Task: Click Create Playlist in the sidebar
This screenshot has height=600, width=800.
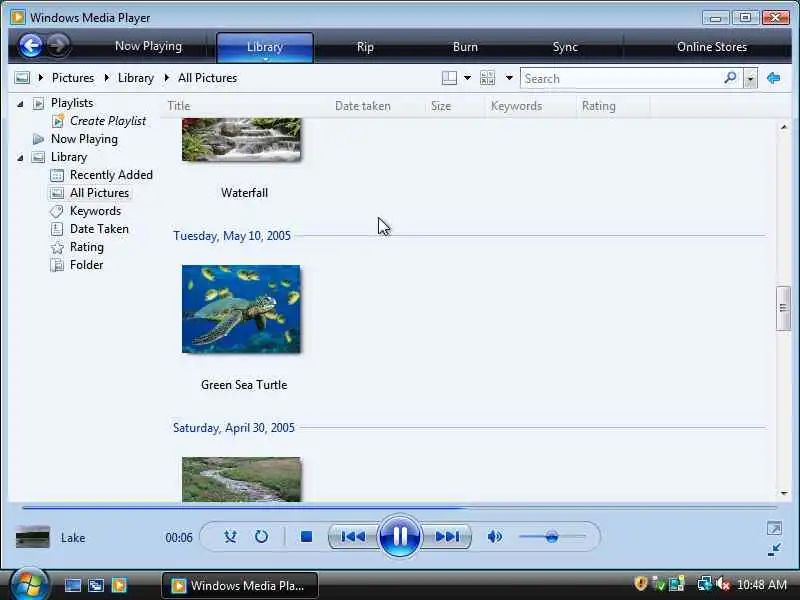Action: 108,121
